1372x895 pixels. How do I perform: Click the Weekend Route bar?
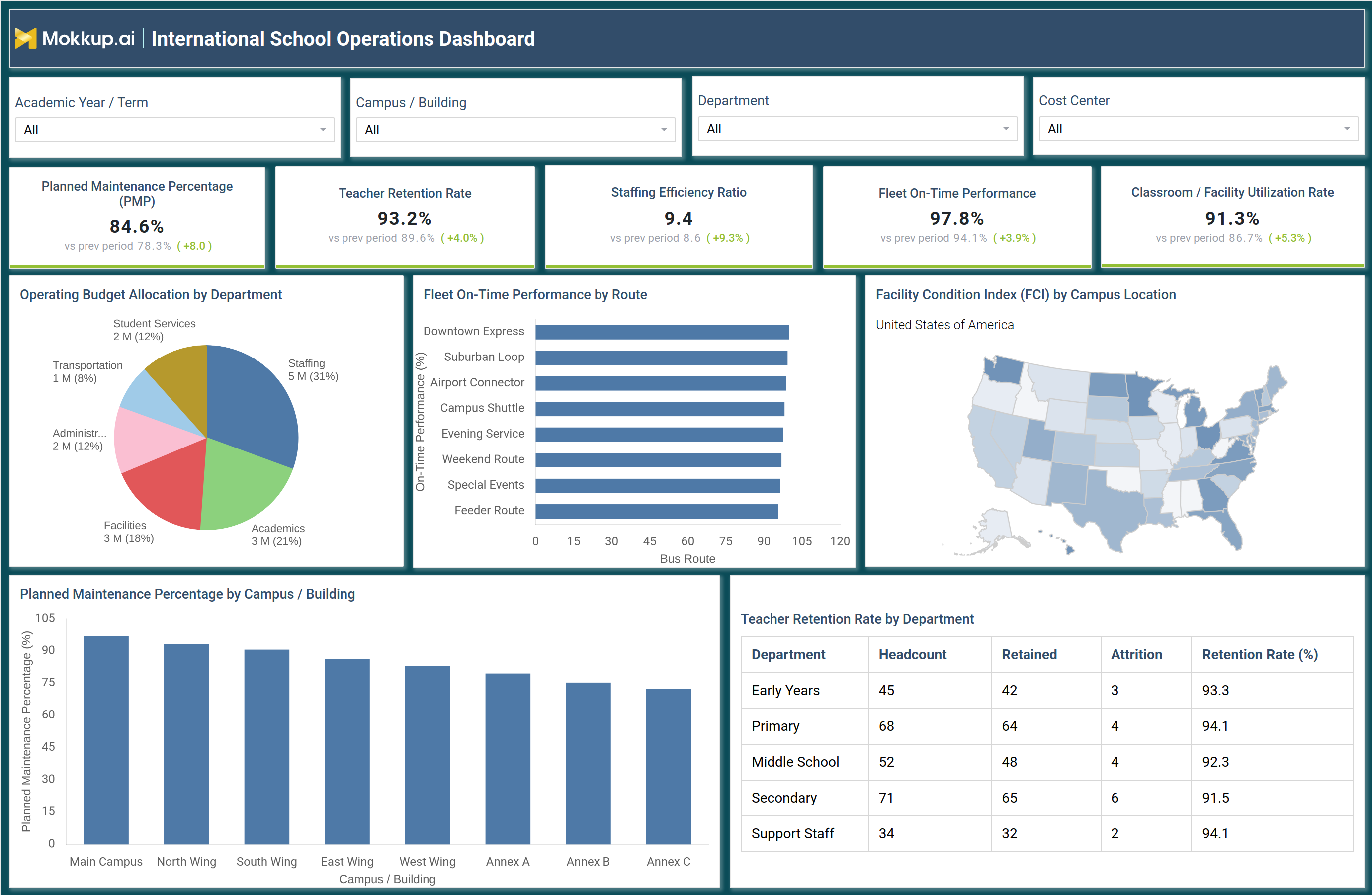[658, 459]
